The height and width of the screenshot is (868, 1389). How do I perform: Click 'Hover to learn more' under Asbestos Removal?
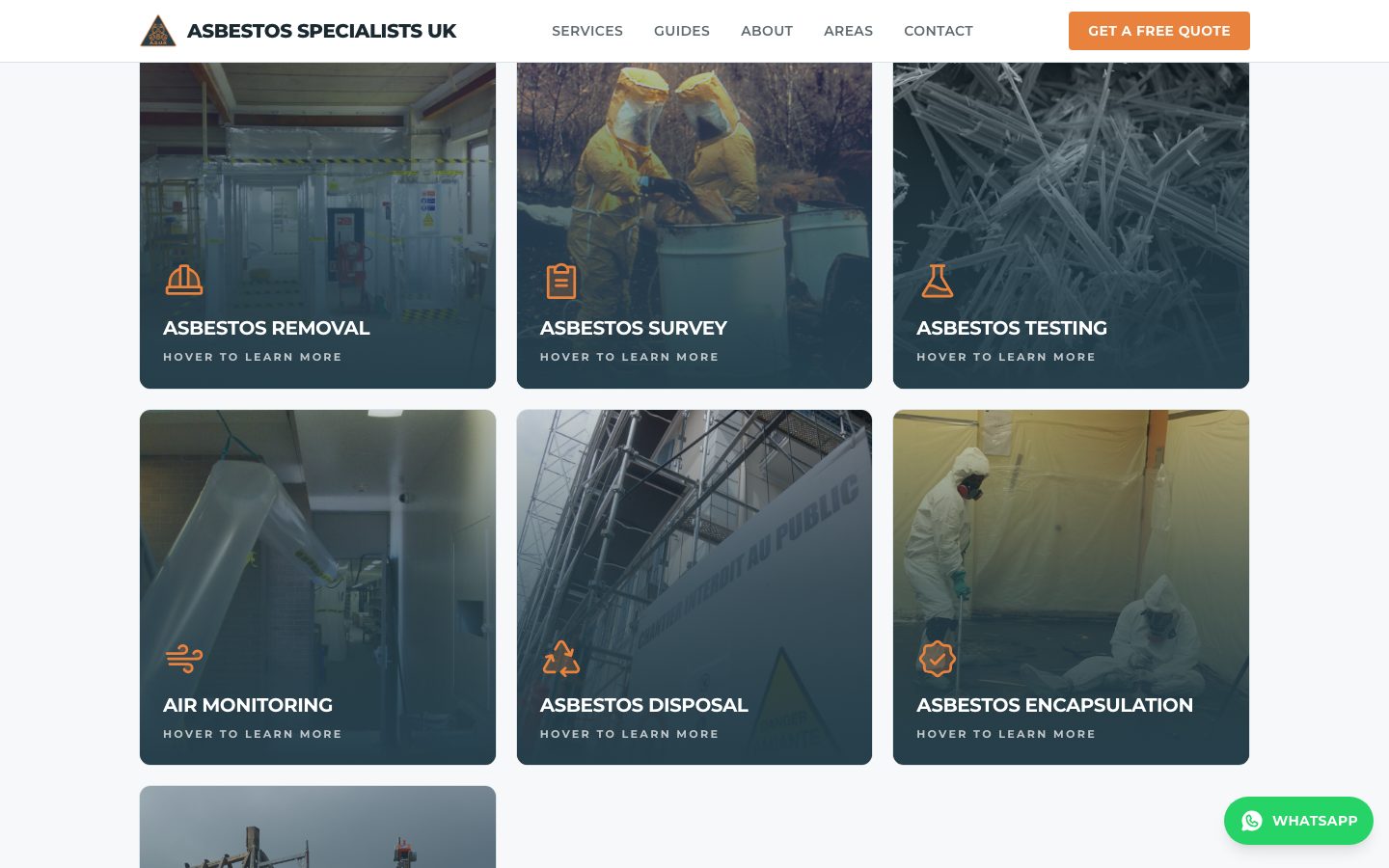click(x=253, y=357)
